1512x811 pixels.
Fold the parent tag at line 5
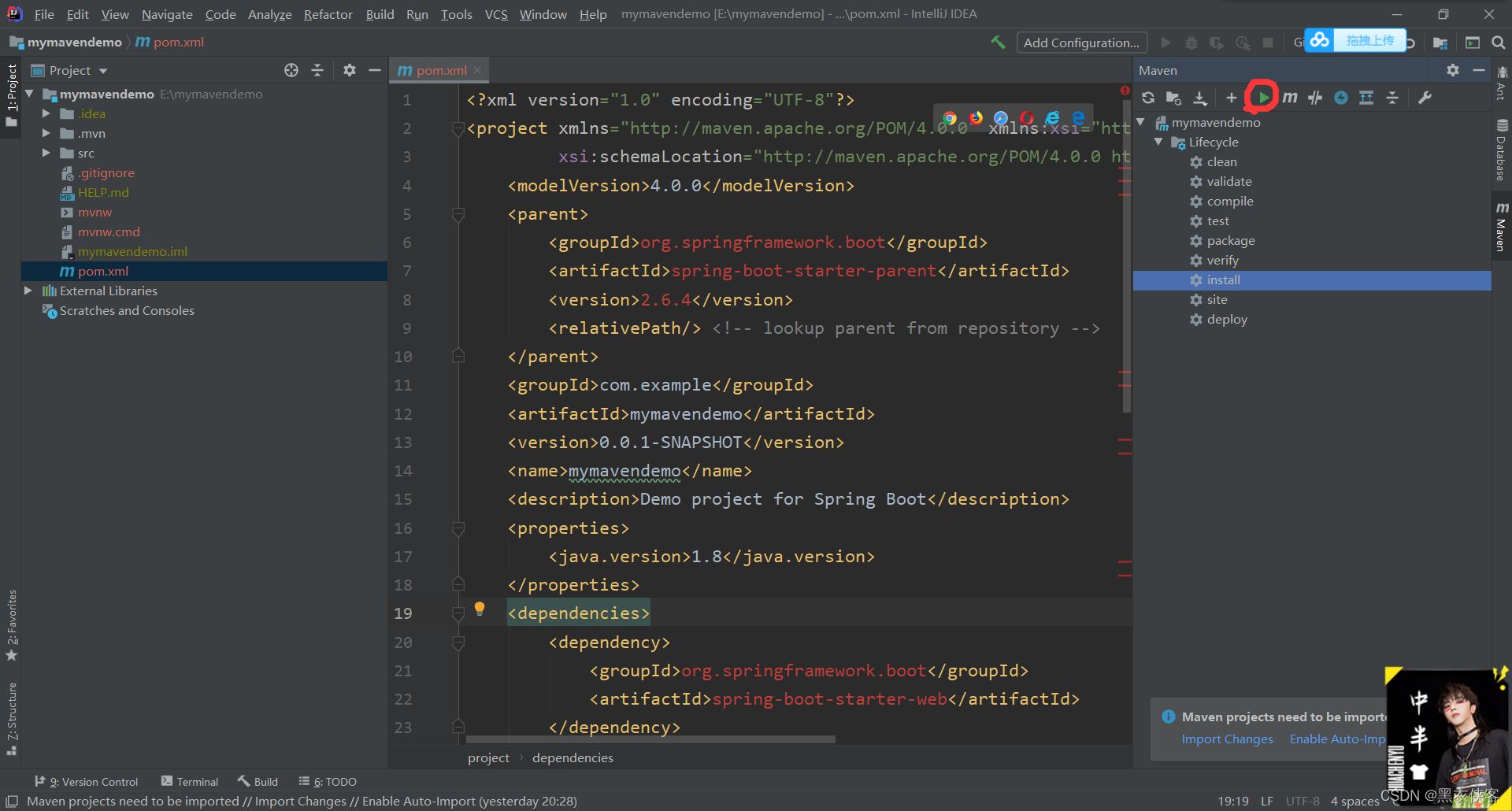458,214
